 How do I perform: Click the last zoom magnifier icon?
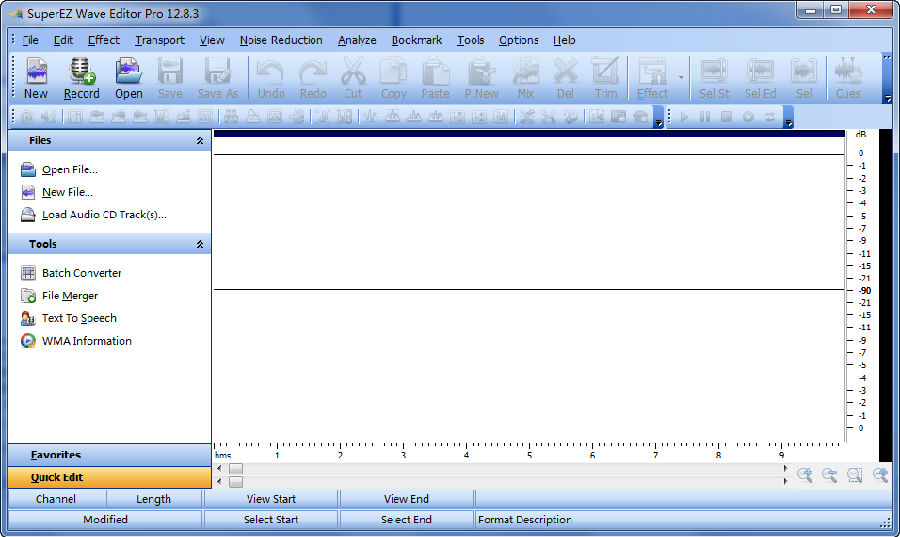point(880,475)
